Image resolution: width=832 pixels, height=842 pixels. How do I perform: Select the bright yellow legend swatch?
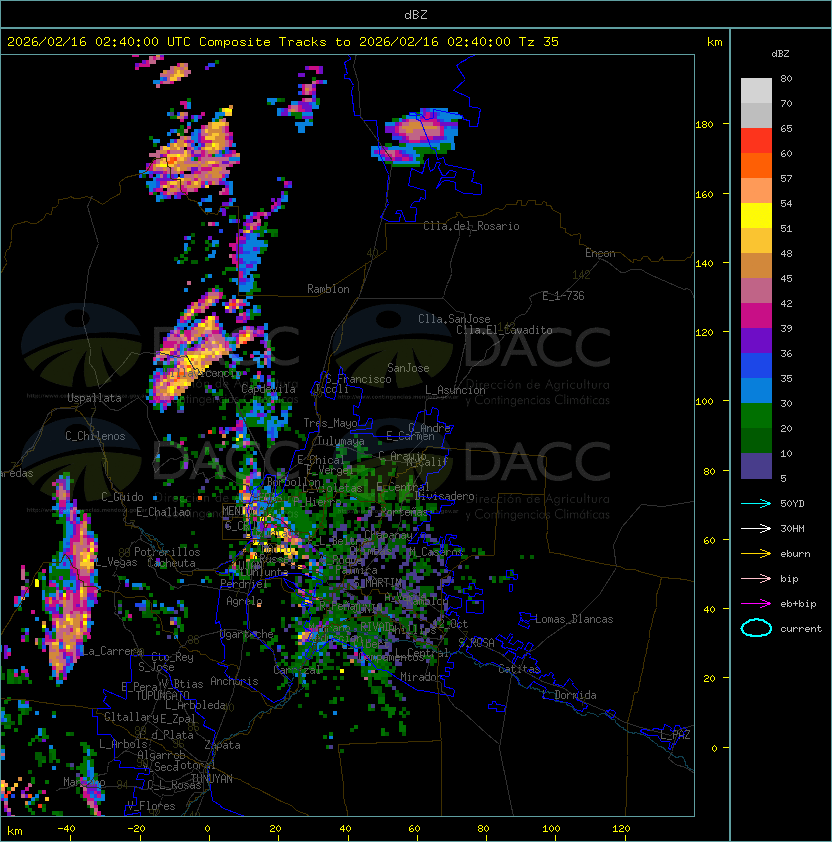(756, 216)
